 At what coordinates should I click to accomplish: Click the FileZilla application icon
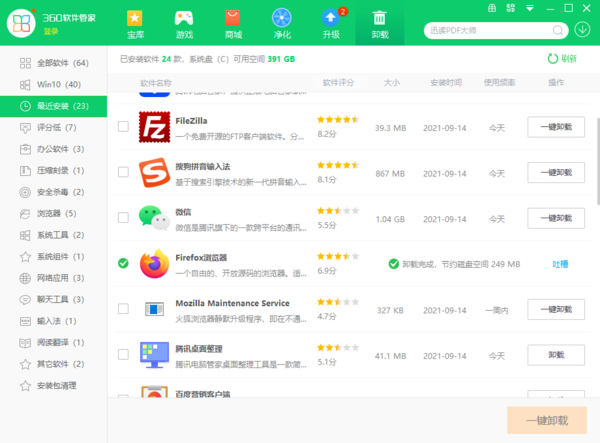point(154,127)
